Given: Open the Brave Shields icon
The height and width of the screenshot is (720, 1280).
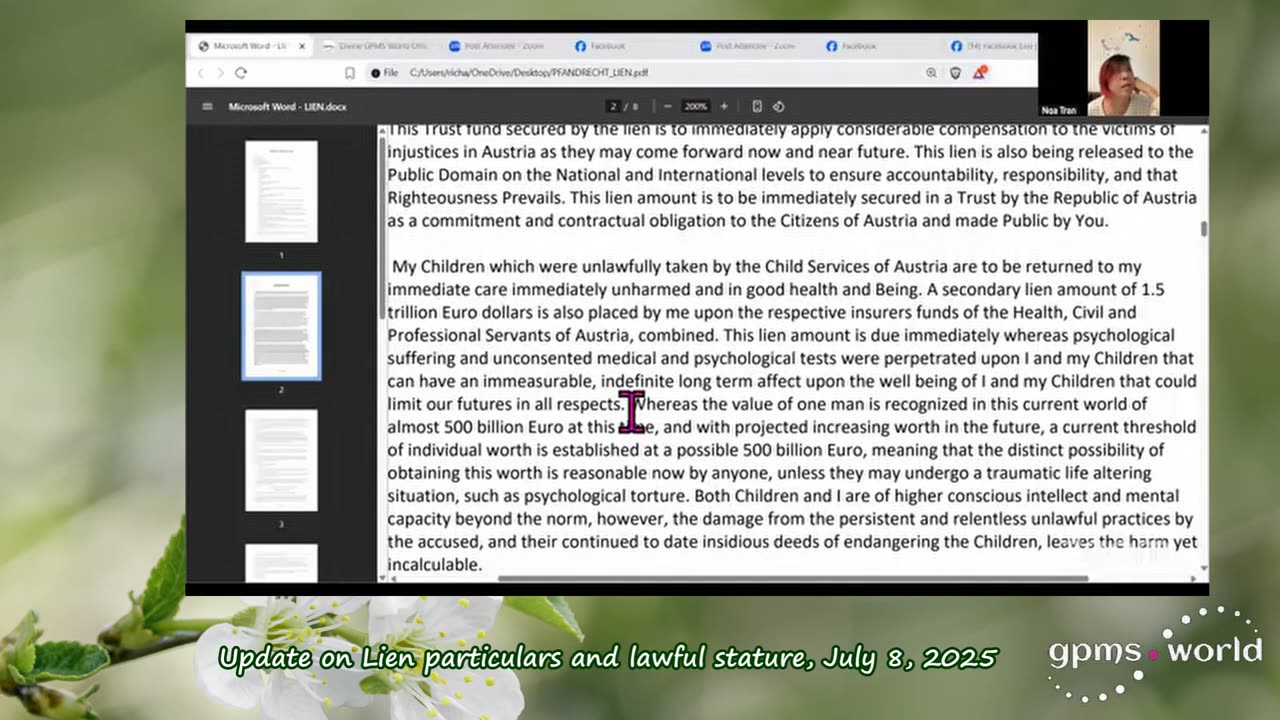Looking at the screenshot, I should pos(955,73).
